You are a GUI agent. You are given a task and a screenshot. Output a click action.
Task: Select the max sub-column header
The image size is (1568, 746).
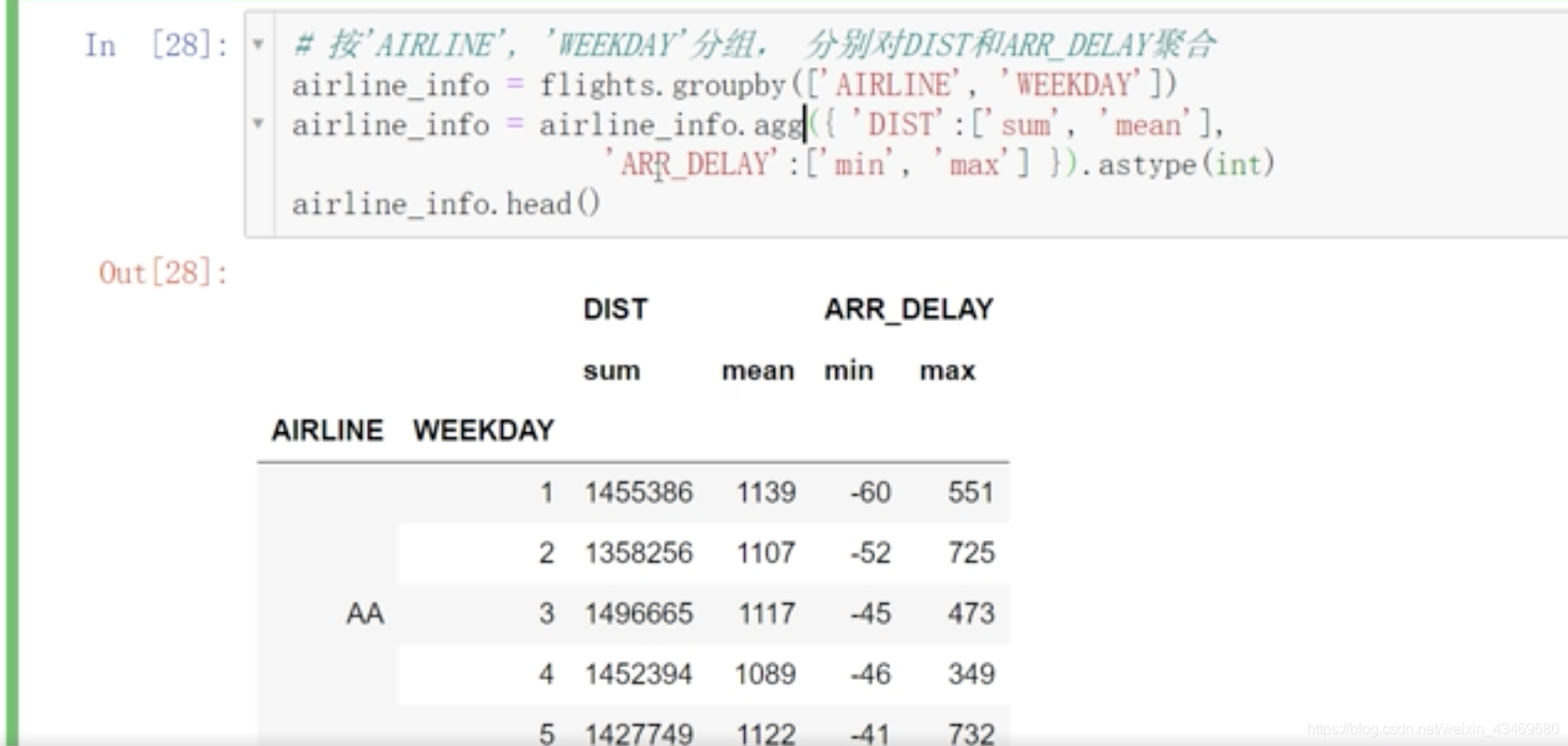(x=947, y=370)
